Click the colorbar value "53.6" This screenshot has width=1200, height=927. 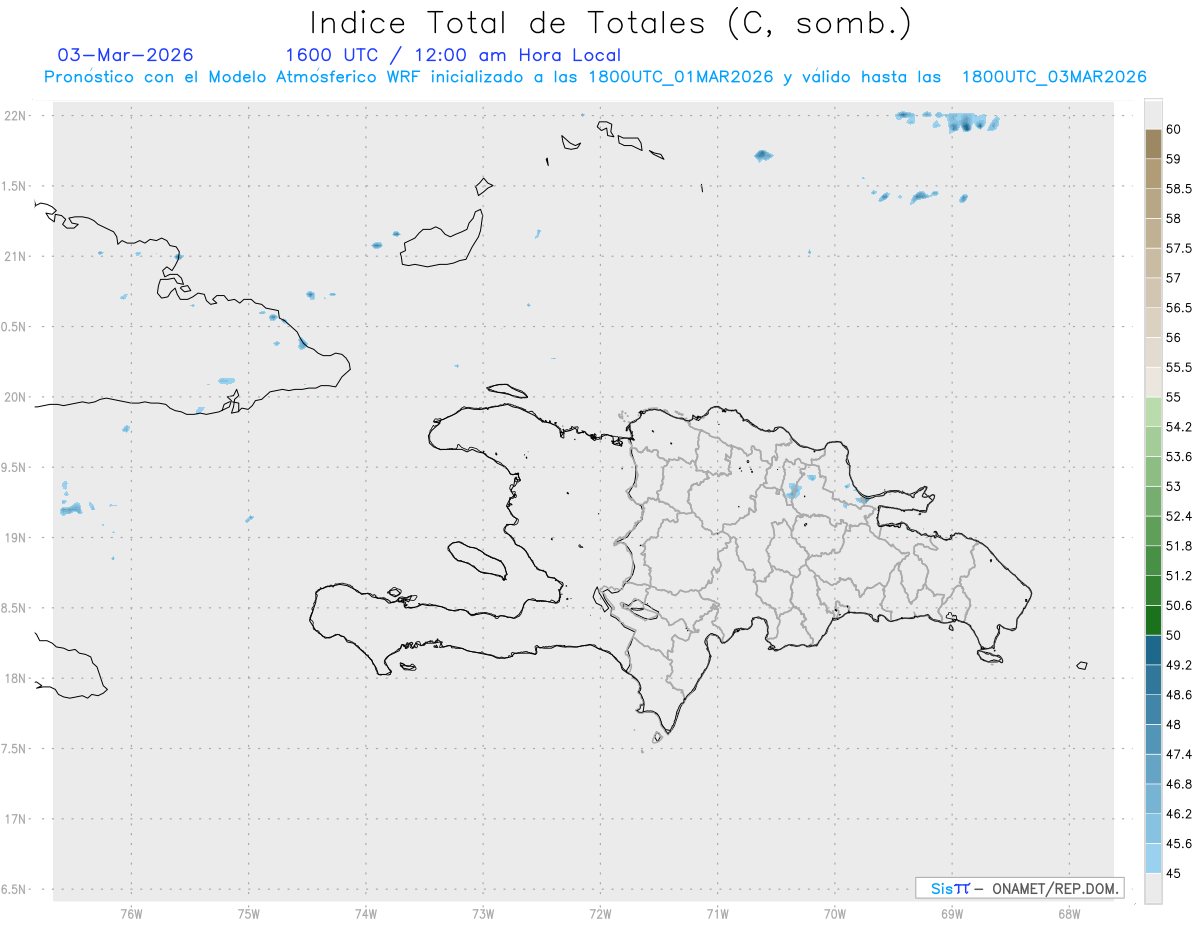tap(1179, 456)
